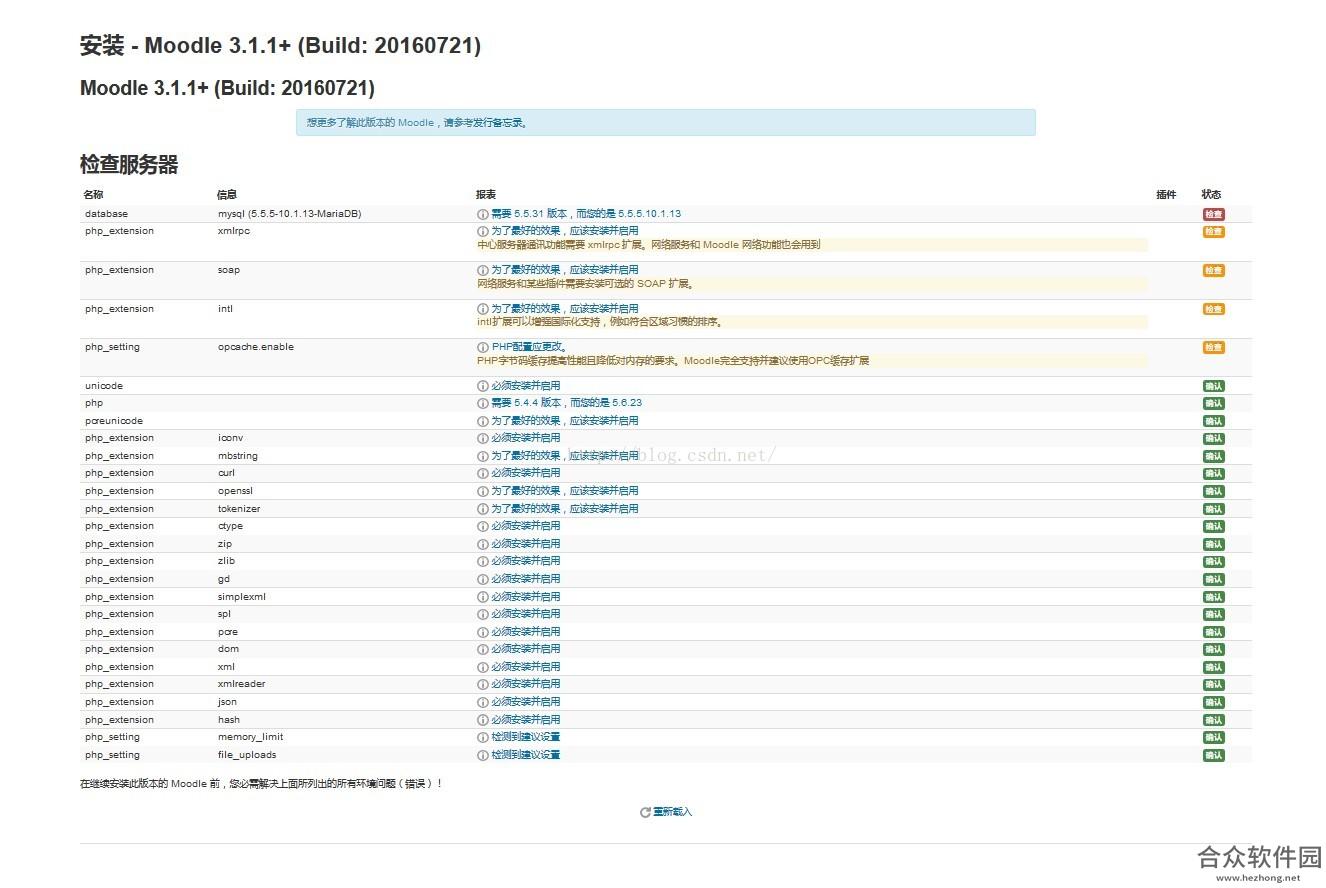Click the xmlrpc yellow explanation text
Viewport: 1326px width, 888px height.
click(x=649, y=245)
